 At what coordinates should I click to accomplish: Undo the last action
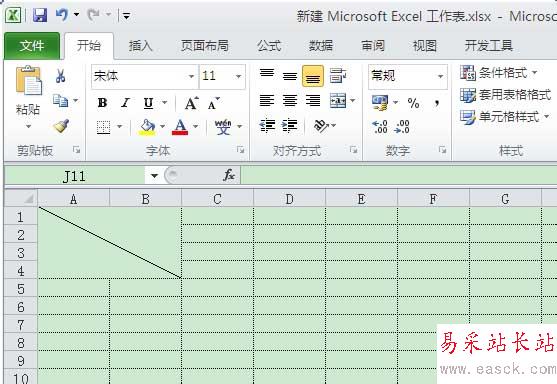click(x=62, y=15)
